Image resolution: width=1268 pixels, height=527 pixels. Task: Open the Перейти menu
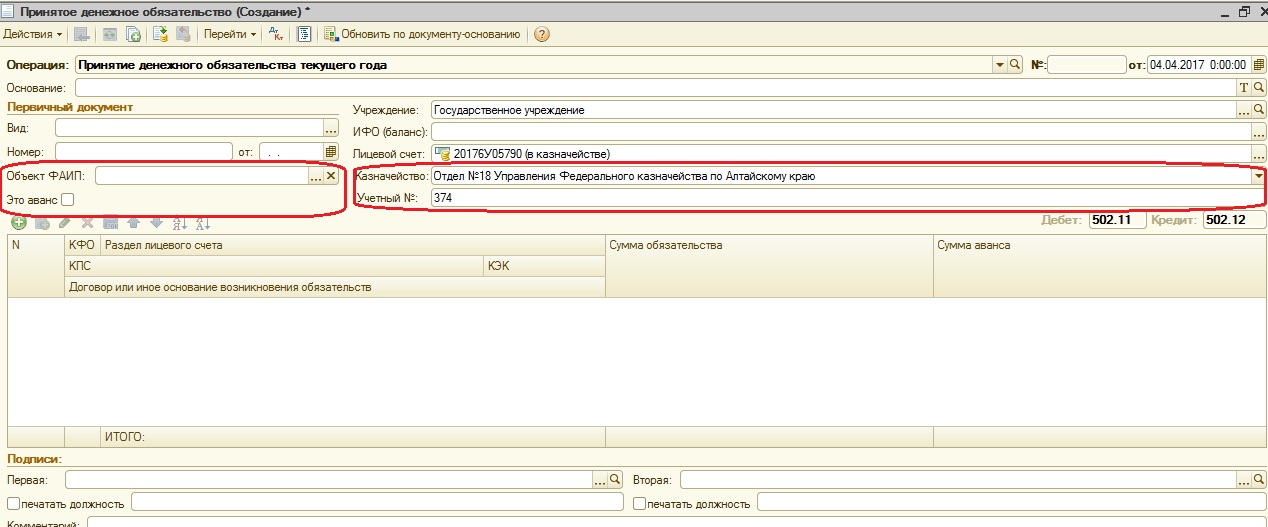[229, 34]
